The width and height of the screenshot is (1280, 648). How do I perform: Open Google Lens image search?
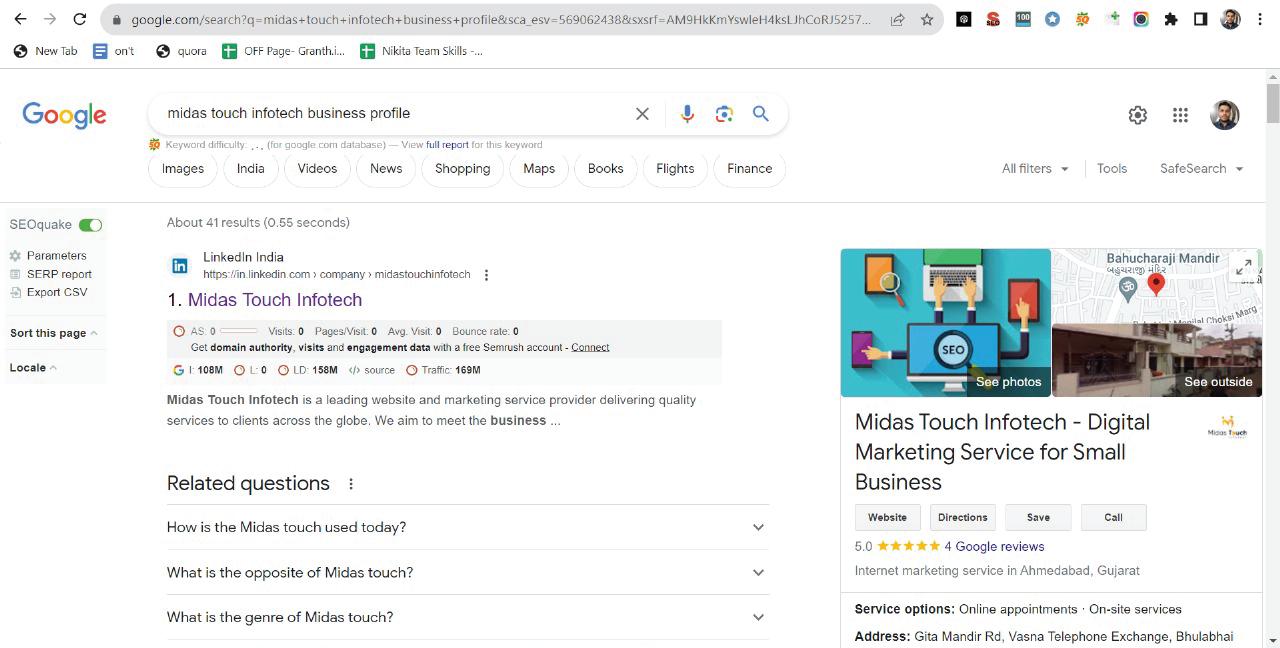(724, 114)
